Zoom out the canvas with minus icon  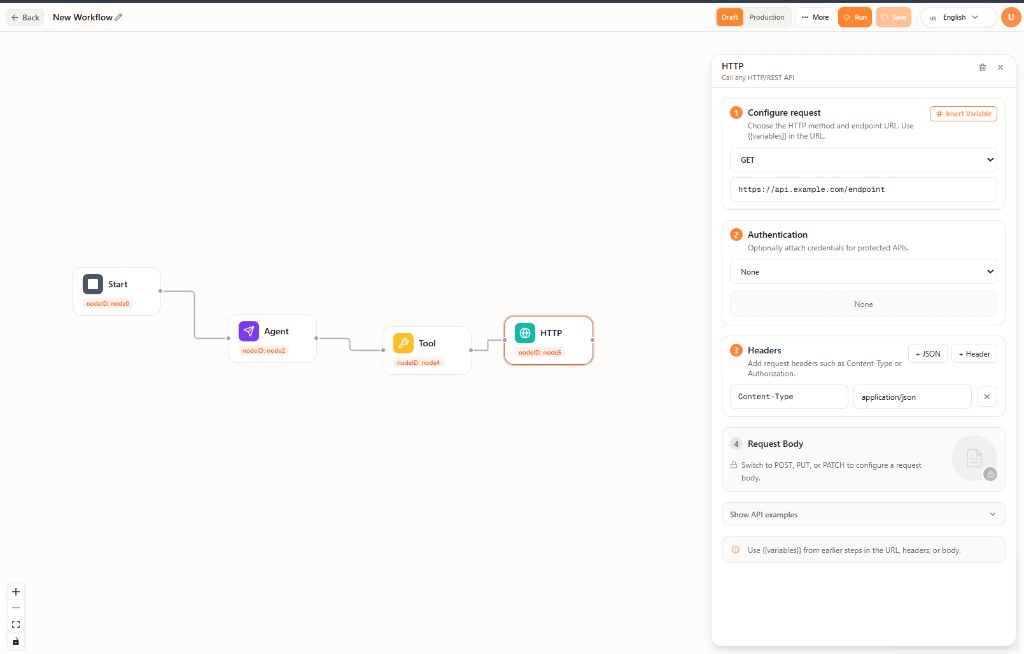pos(16,608)
